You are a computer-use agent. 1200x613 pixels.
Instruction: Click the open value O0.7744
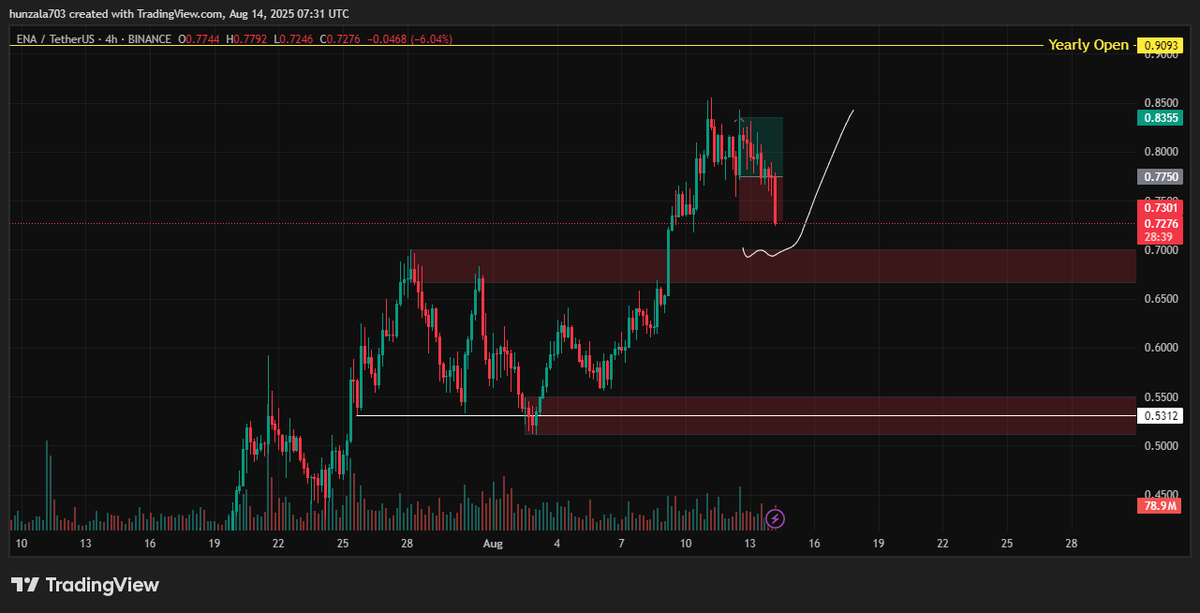(x=200, y=39)
